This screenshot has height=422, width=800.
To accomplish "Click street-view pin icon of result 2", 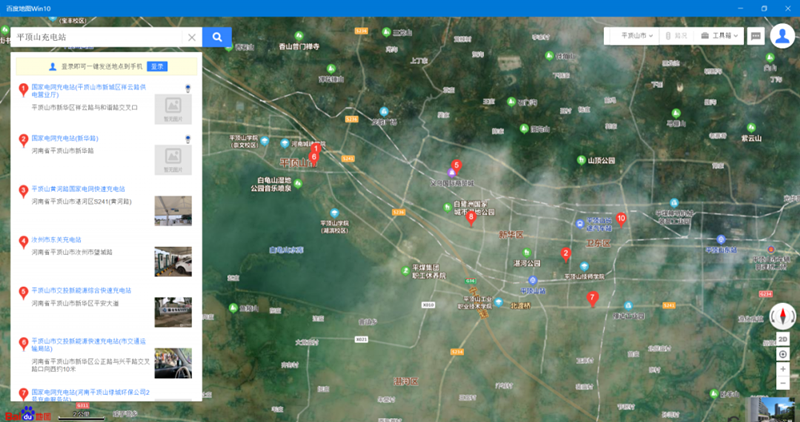I will 188,139.
